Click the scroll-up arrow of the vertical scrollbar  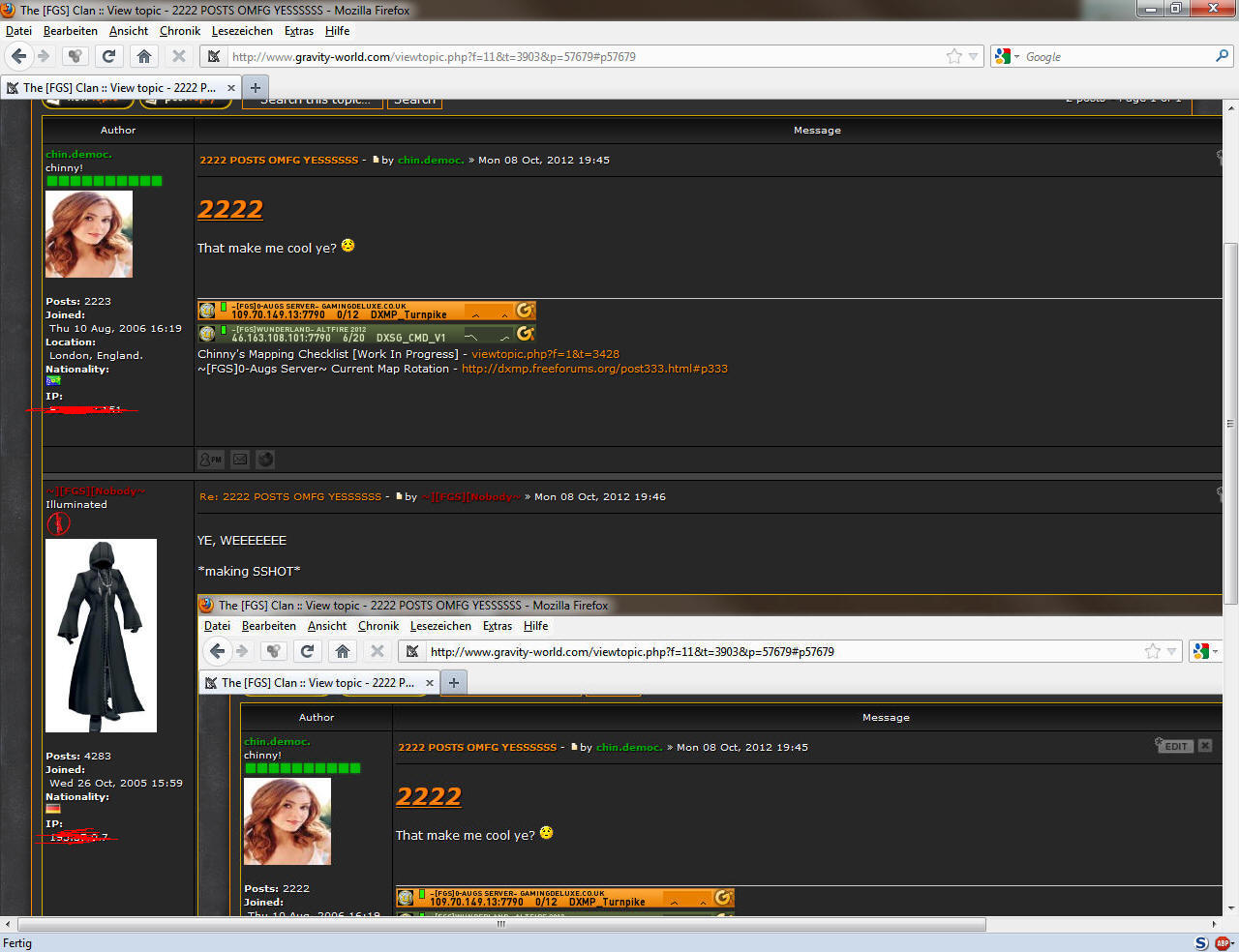coord(1230,107)
